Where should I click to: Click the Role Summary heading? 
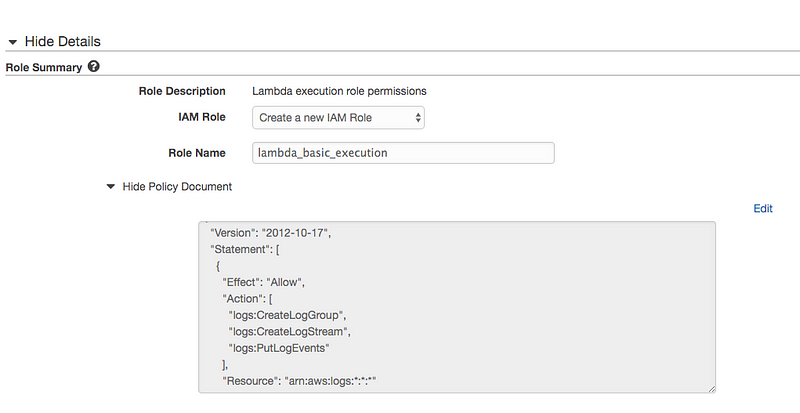click(44, 66)
